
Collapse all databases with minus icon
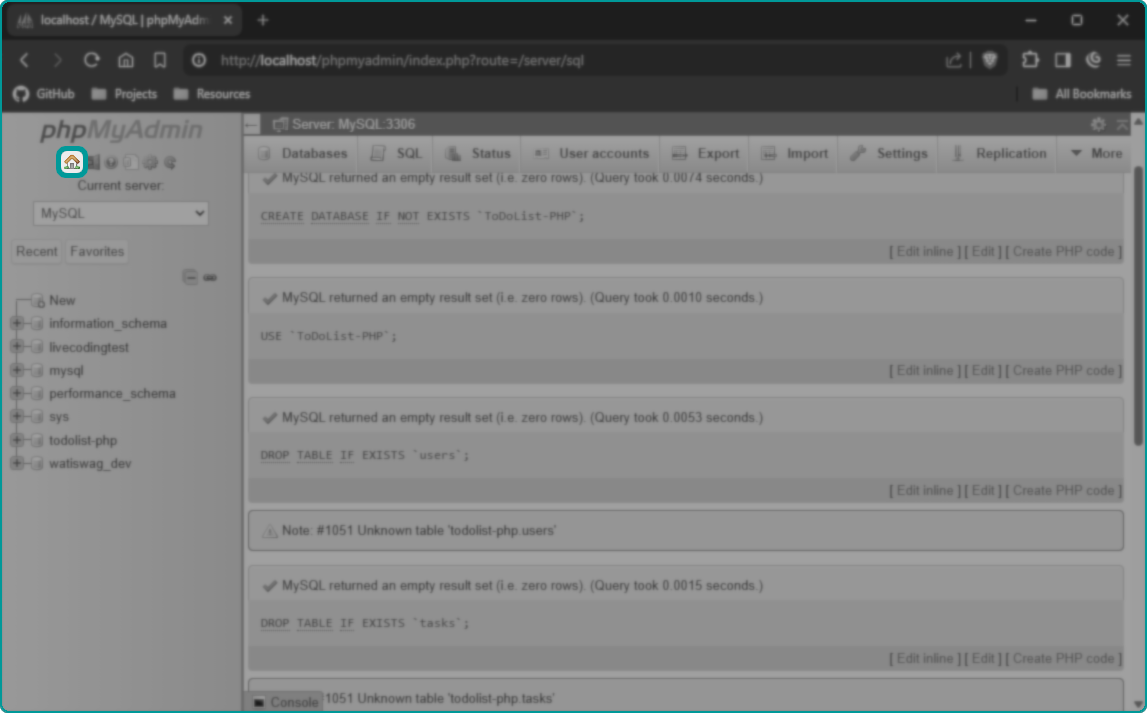point(190,277)
